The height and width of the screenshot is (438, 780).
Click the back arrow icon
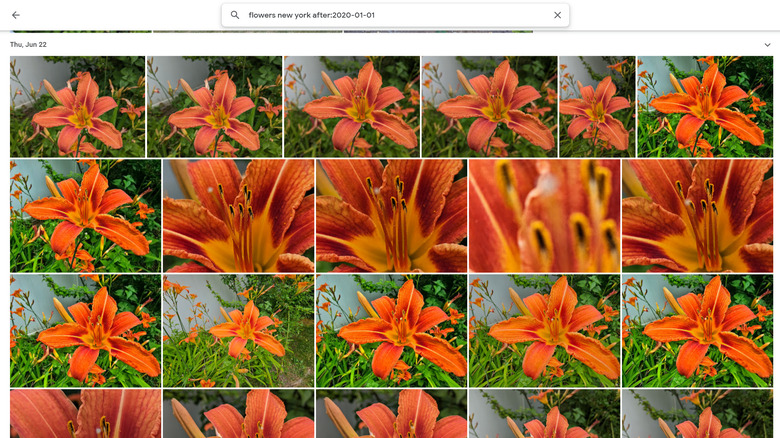[x=16, y=15]
